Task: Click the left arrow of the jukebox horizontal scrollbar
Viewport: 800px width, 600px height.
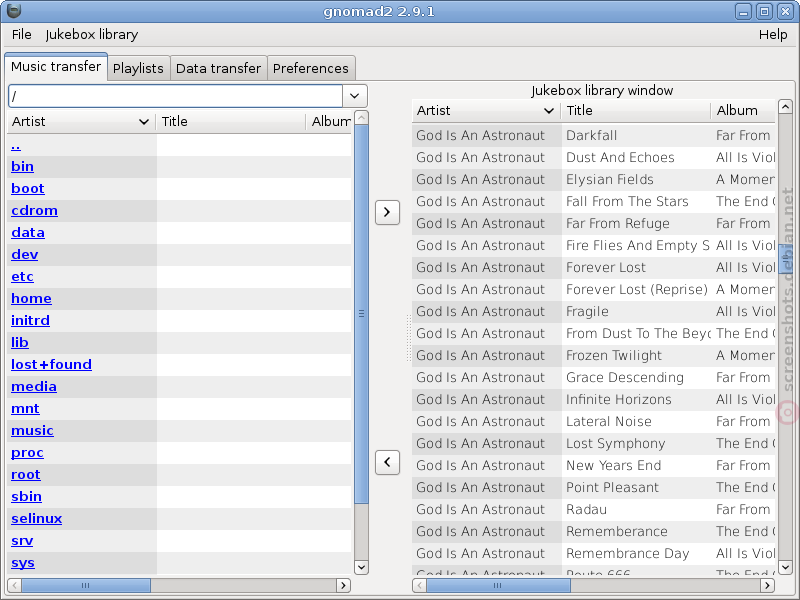Action: pos(419,585)
